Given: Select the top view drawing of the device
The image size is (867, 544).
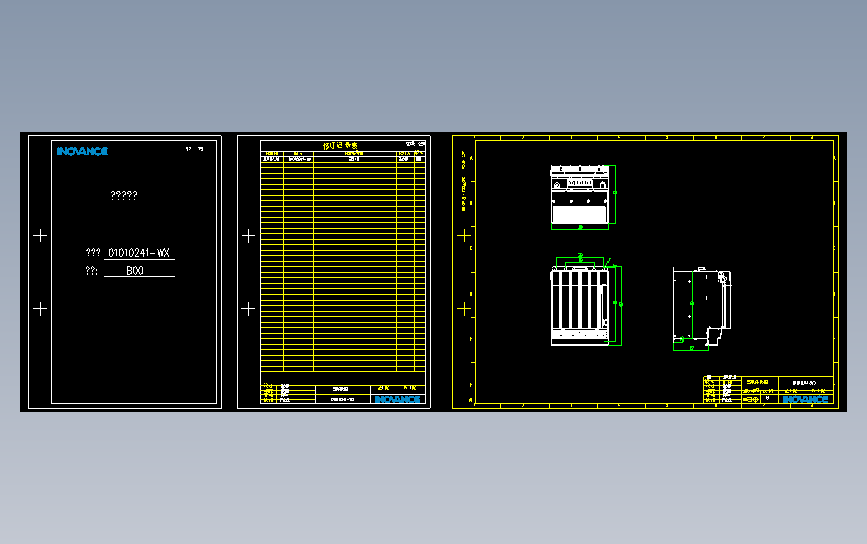Looking at the screenshot, I should pos(580,195).
